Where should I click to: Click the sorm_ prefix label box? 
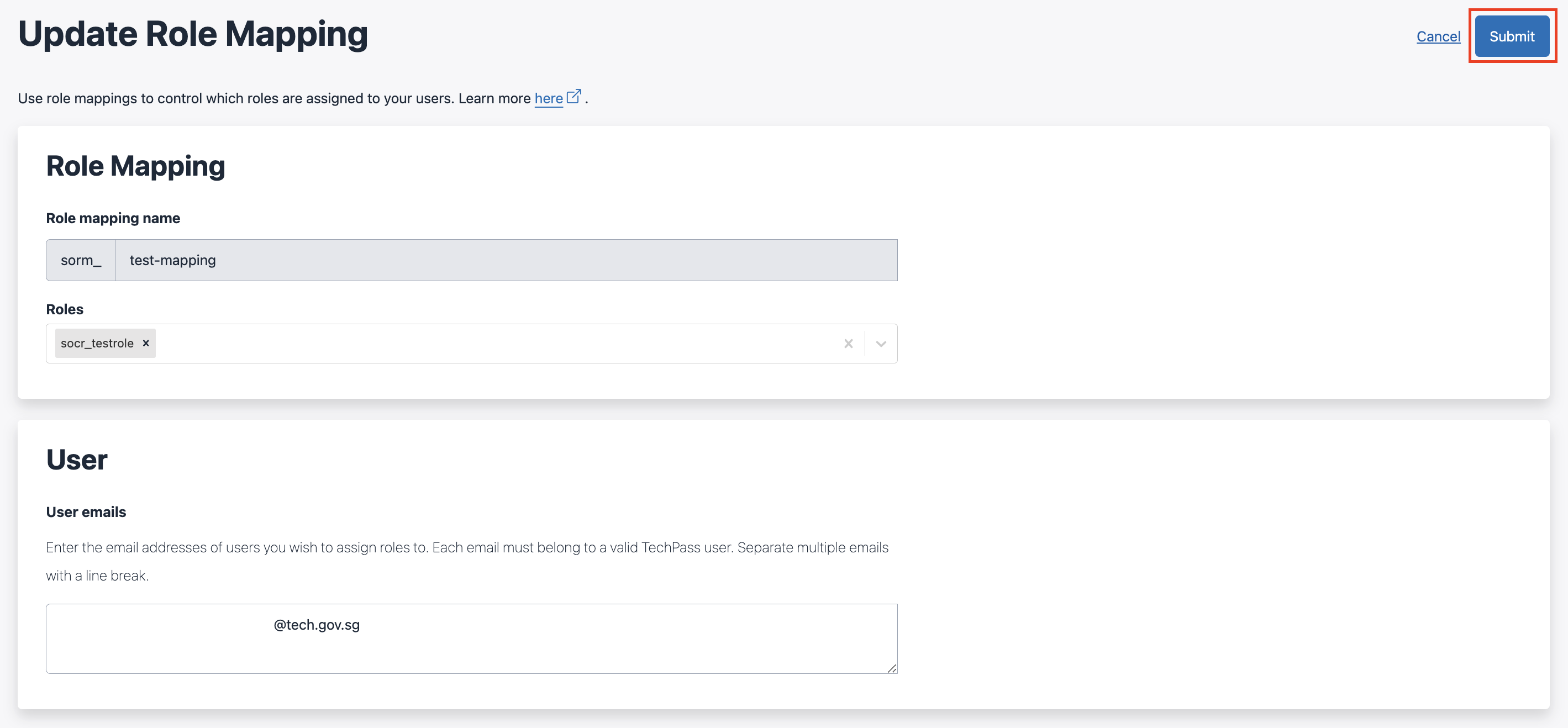80,260
